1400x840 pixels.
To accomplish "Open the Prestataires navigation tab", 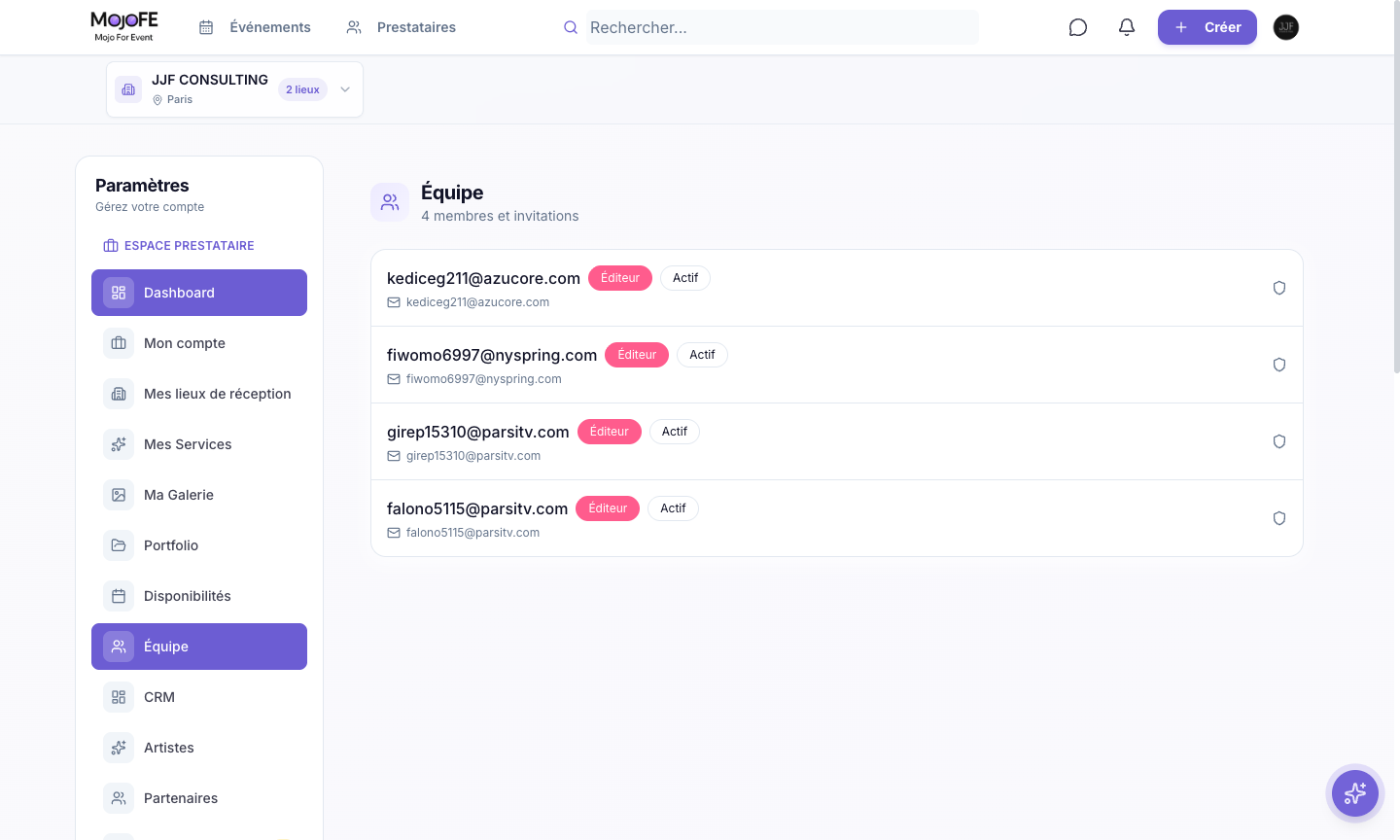I will tap(402, 27).
